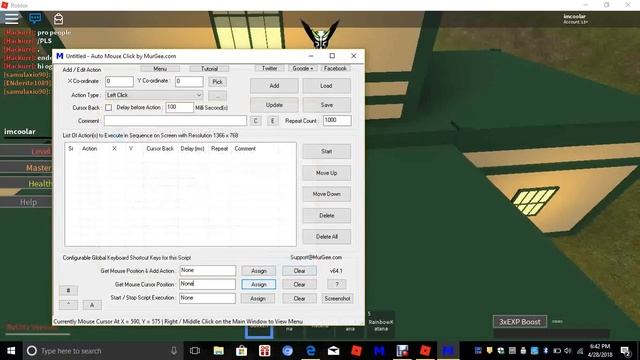Open the Roblox backpack icon
The image size is (640, 360).
[58, 18]
